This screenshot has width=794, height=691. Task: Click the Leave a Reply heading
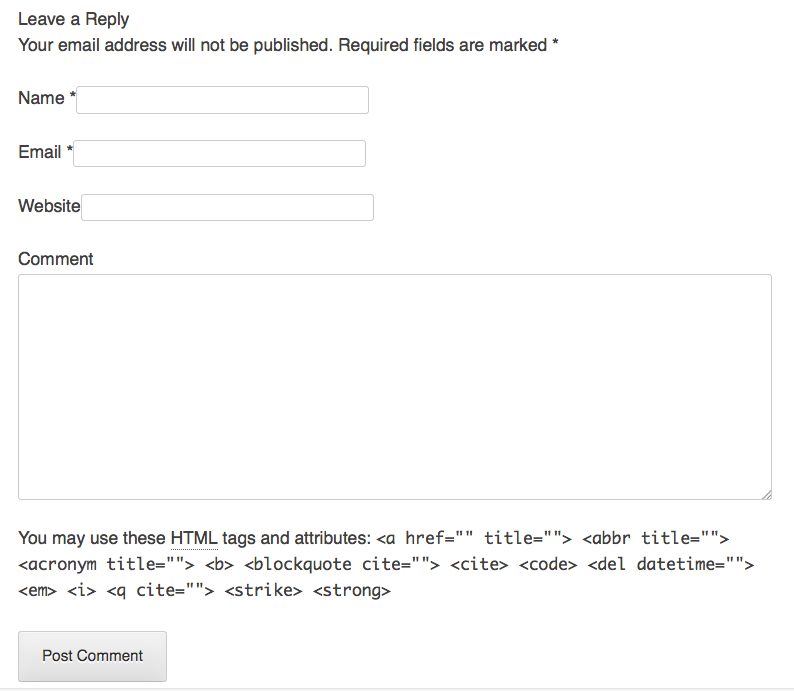(x=74, y=19)
